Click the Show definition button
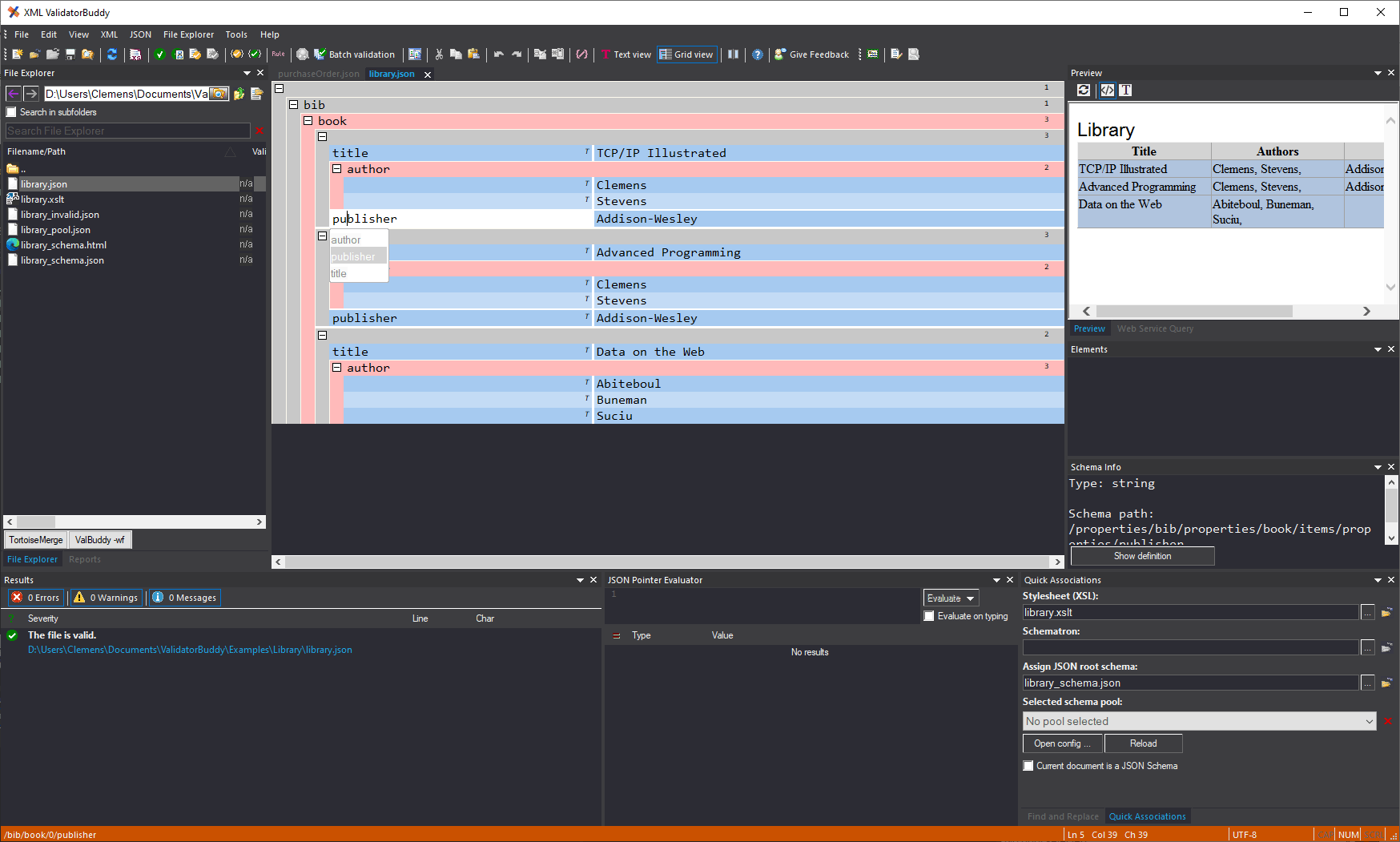This screenshot has width=1400, height=842. point(1142,555)
